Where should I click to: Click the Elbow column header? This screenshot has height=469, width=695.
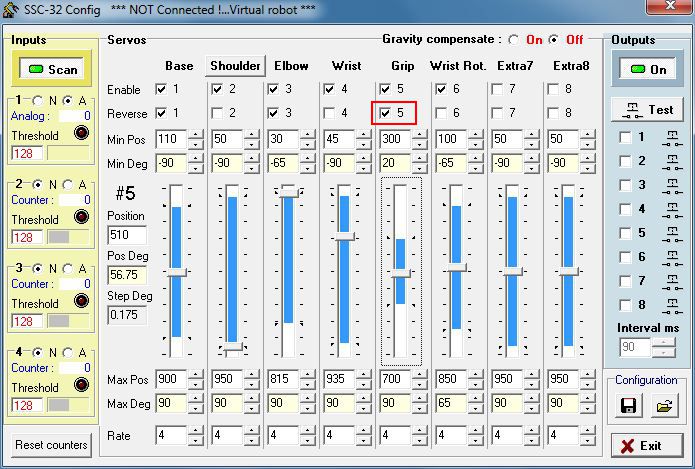click(x=291, y=66)
